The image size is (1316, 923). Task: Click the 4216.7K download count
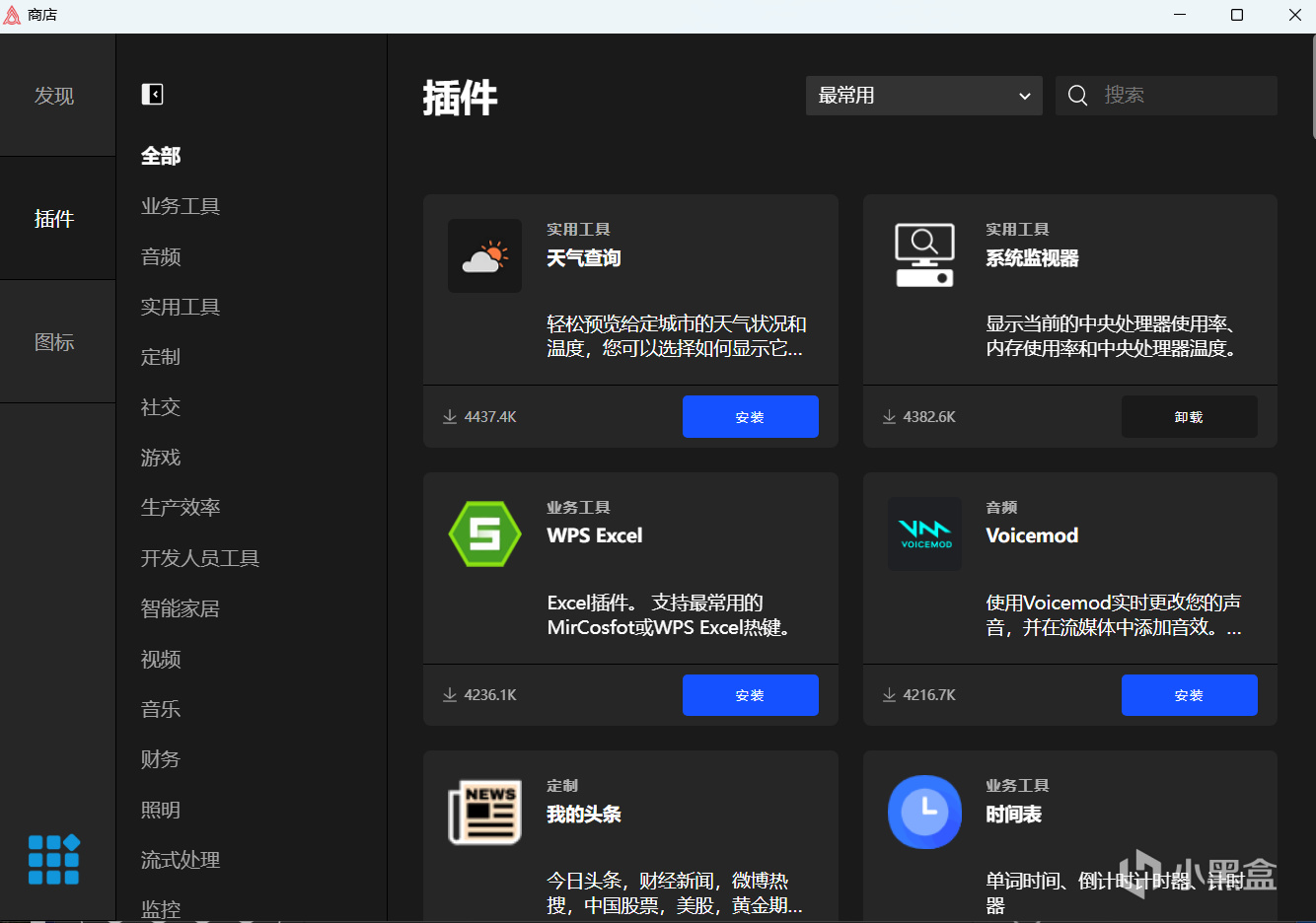929,695
